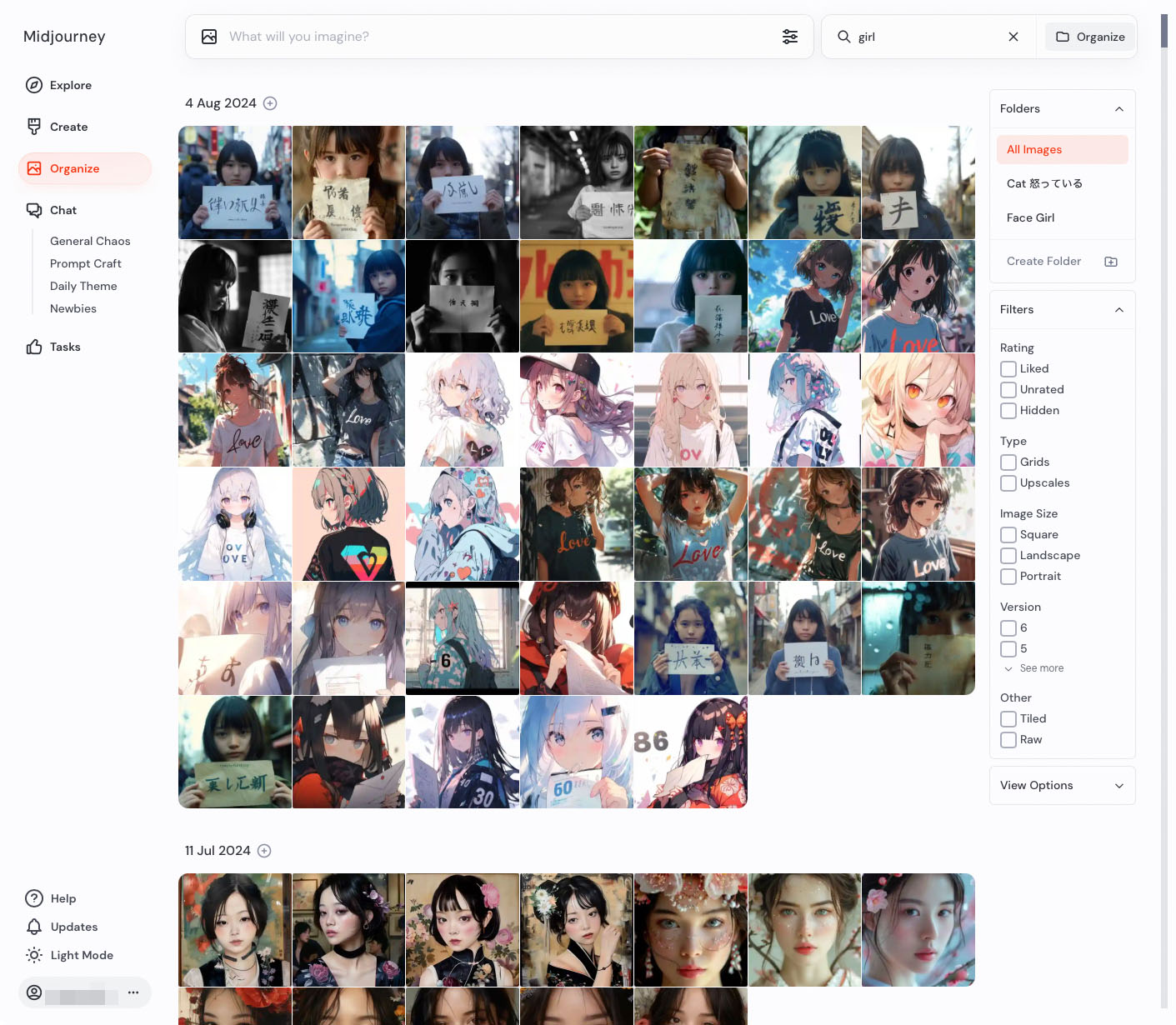
Task: Open the Cat 怒っている folder
Action: point(1062,183)
